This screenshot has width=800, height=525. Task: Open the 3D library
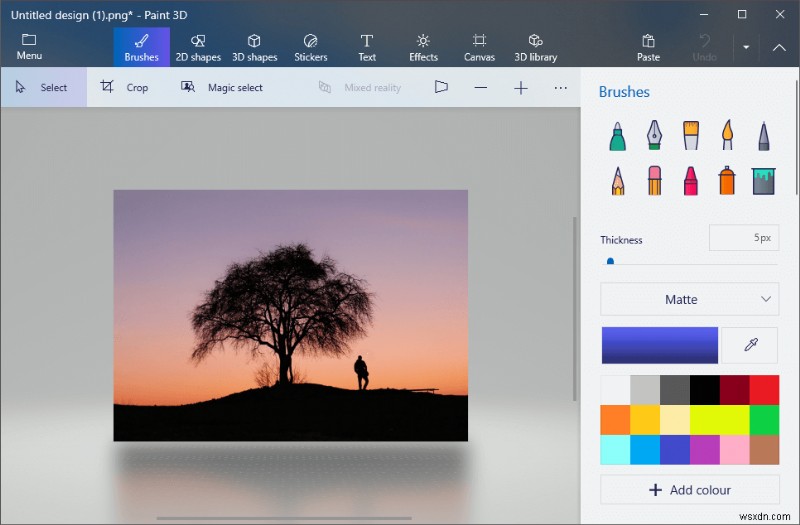pyautogui.click(x=536, y=47)
